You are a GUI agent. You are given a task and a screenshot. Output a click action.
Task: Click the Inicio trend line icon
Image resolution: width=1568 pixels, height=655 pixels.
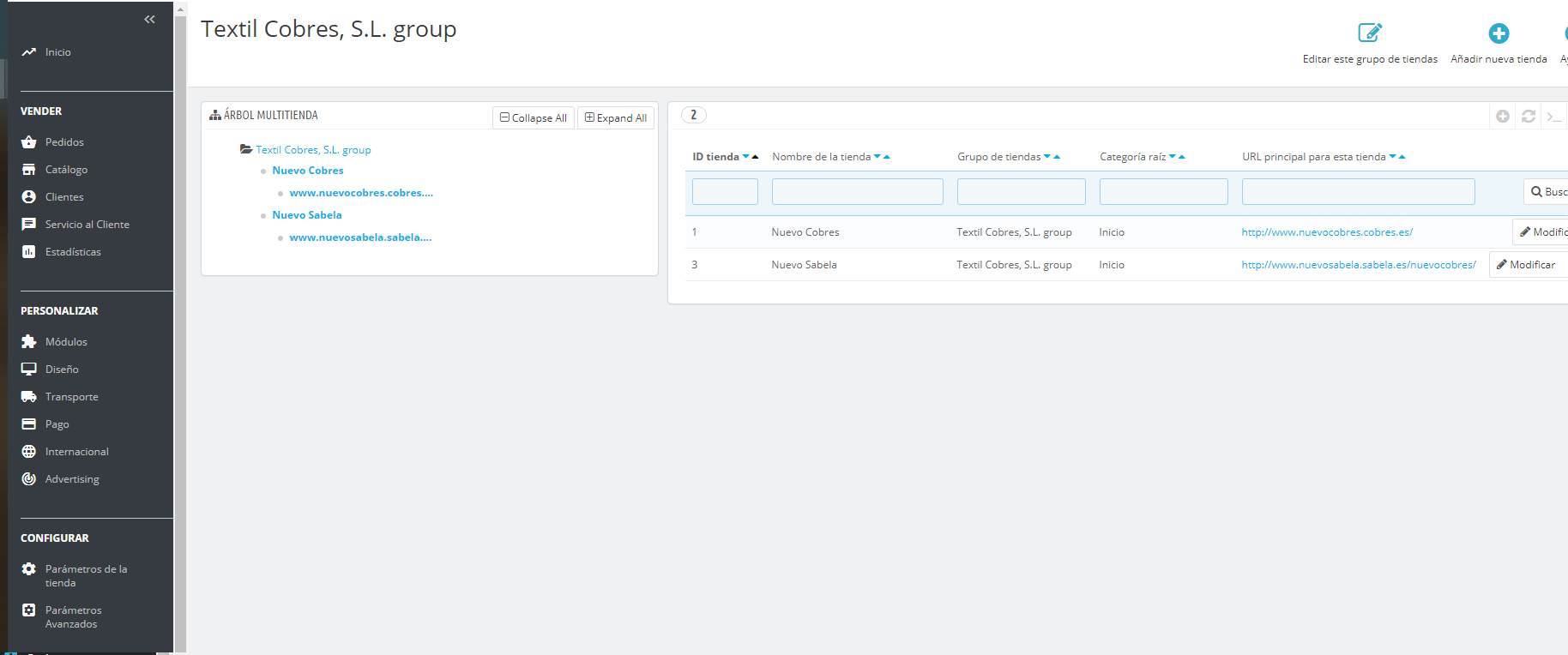click(29, 52)
